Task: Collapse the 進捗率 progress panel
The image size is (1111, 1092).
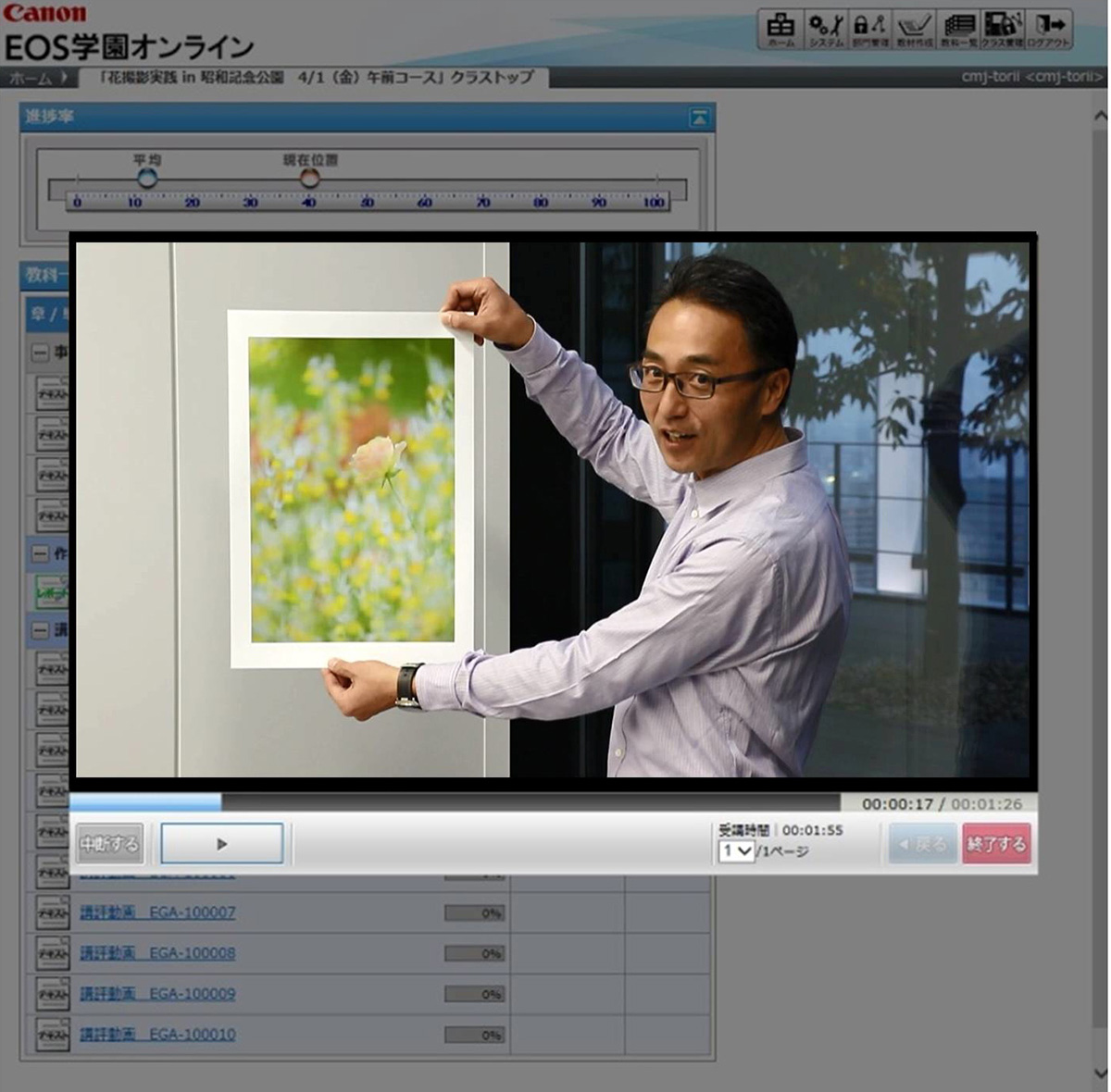Action: [699, 118]
